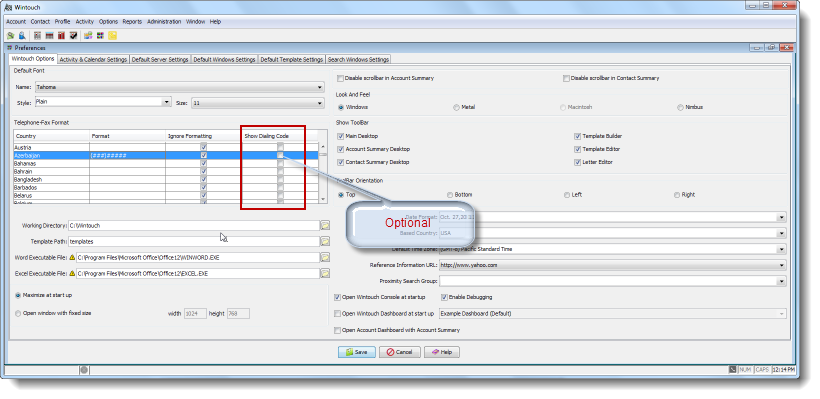Open the Account menu
The height and width of the screenshot is (399, 820).
(16, 21)
